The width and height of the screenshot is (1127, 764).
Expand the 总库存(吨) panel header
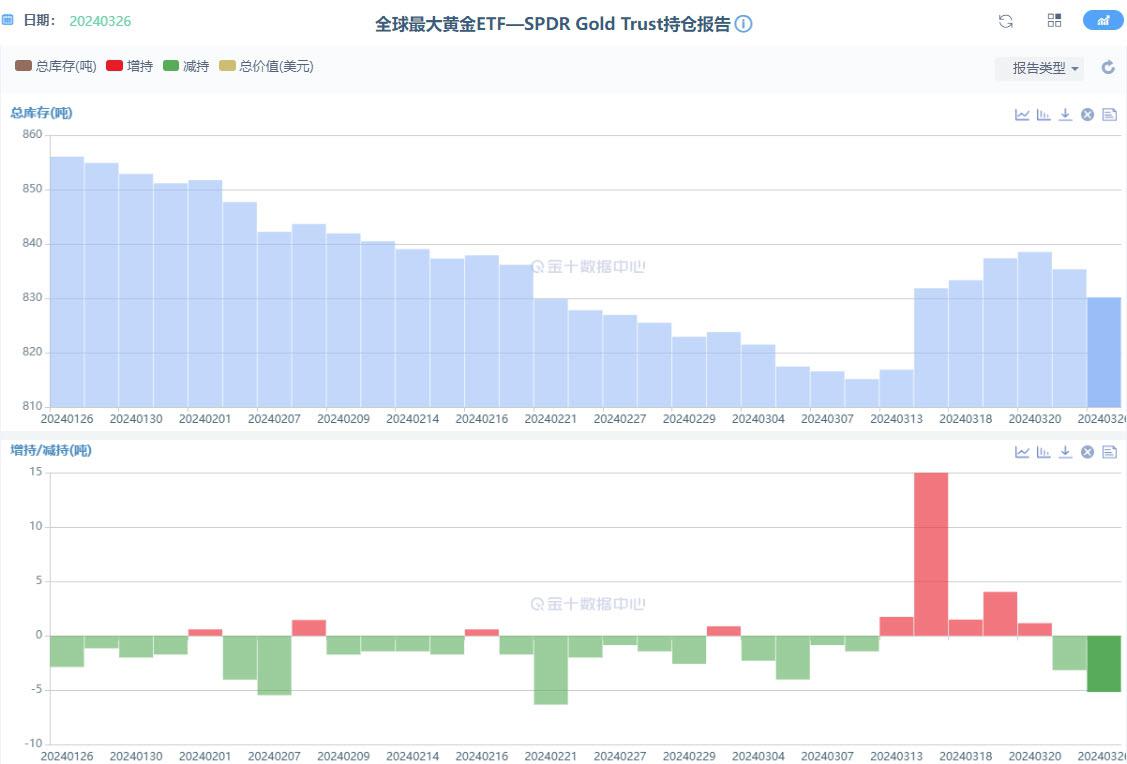tap(40, 113)
